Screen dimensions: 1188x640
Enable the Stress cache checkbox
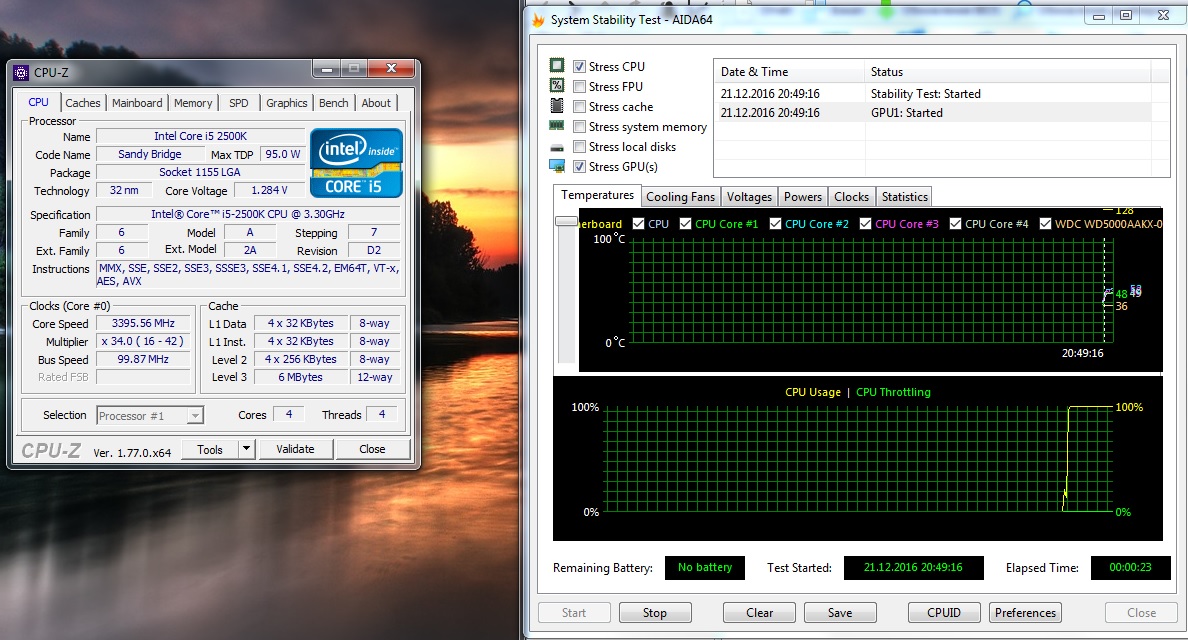pos(580,107)
